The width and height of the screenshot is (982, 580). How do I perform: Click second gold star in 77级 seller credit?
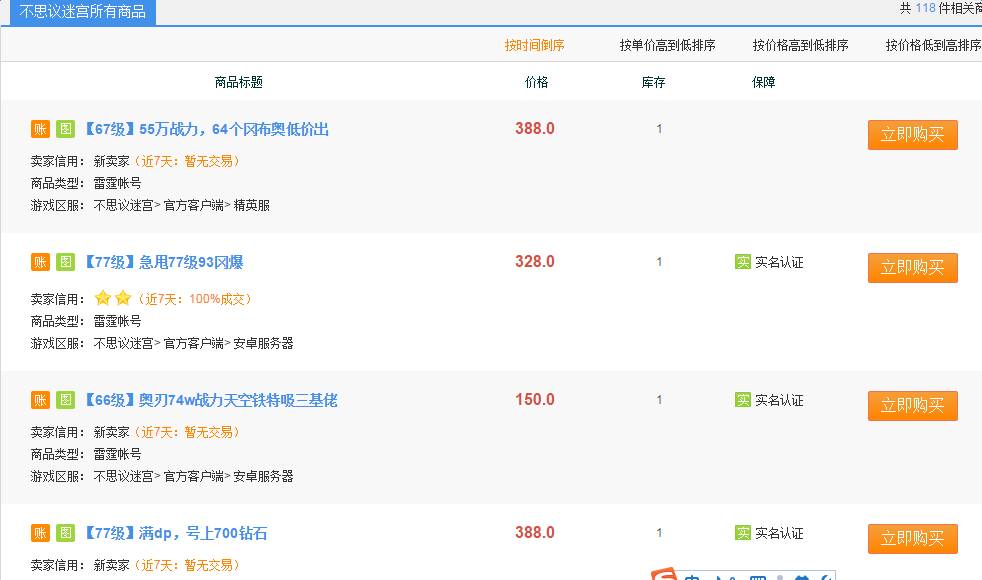(123, 298)
